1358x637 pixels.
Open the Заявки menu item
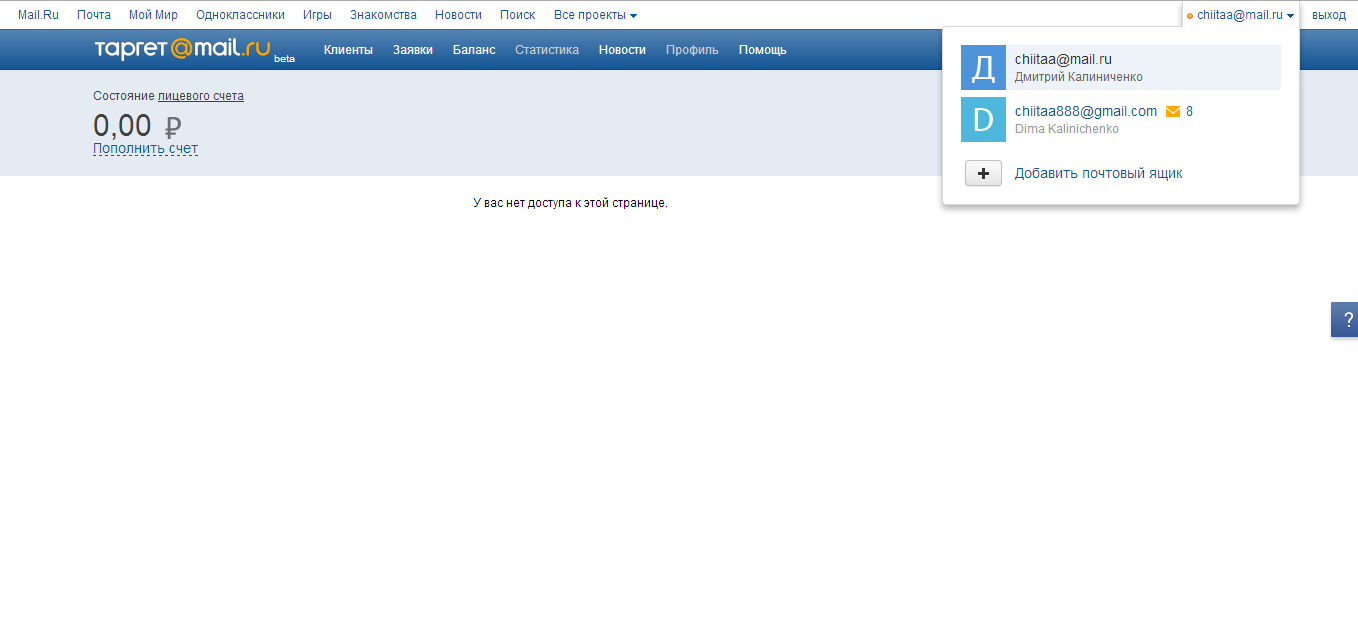coord(413,50)
